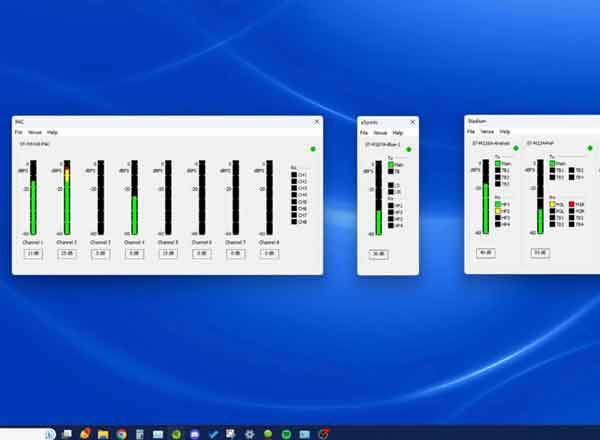Open Venue menu in PAC window
The width and height of the screenshot is (600, 440).
35,132
